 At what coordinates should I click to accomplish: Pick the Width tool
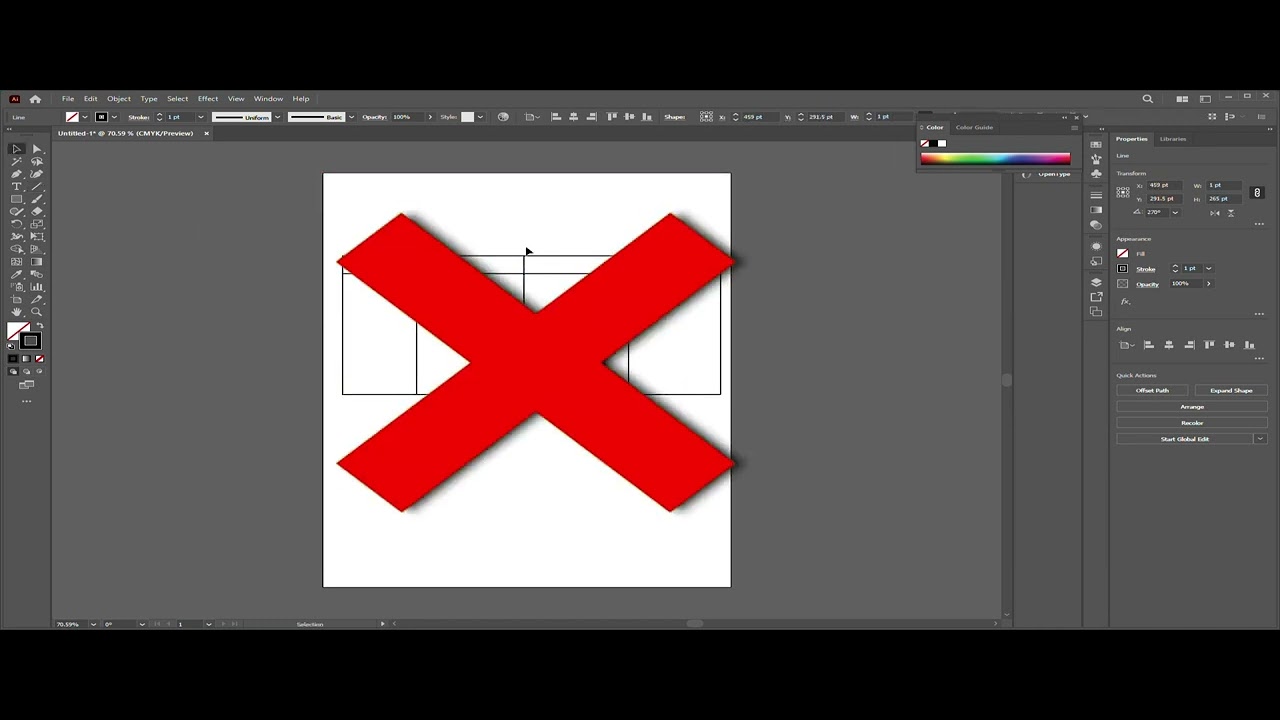pos(16,236)
